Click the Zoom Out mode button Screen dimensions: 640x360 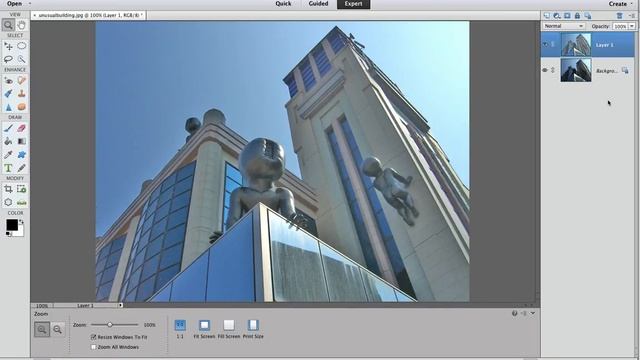(58, 329)
